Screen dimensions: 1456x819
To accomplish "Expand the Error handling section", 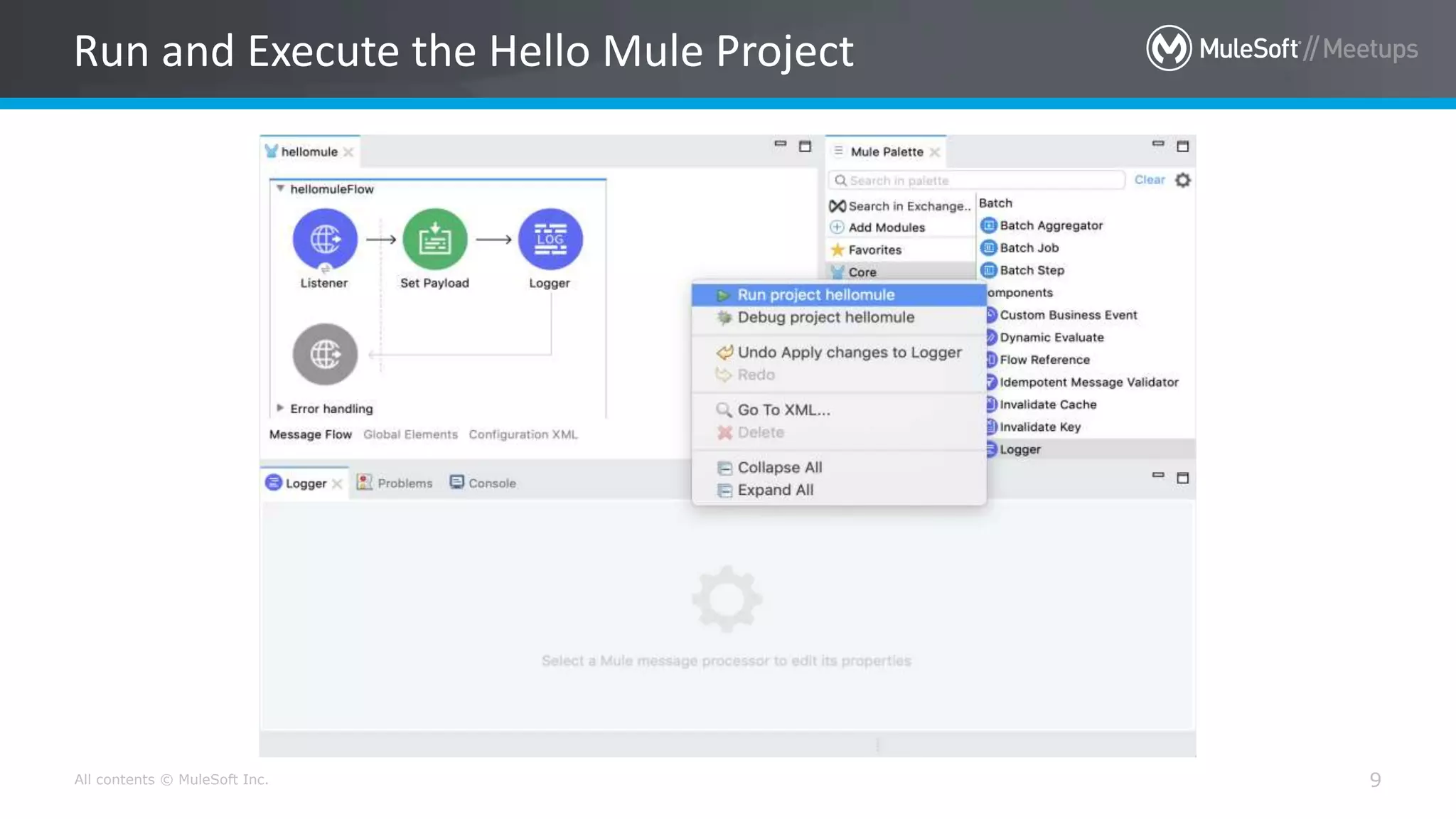I will 280,408.
